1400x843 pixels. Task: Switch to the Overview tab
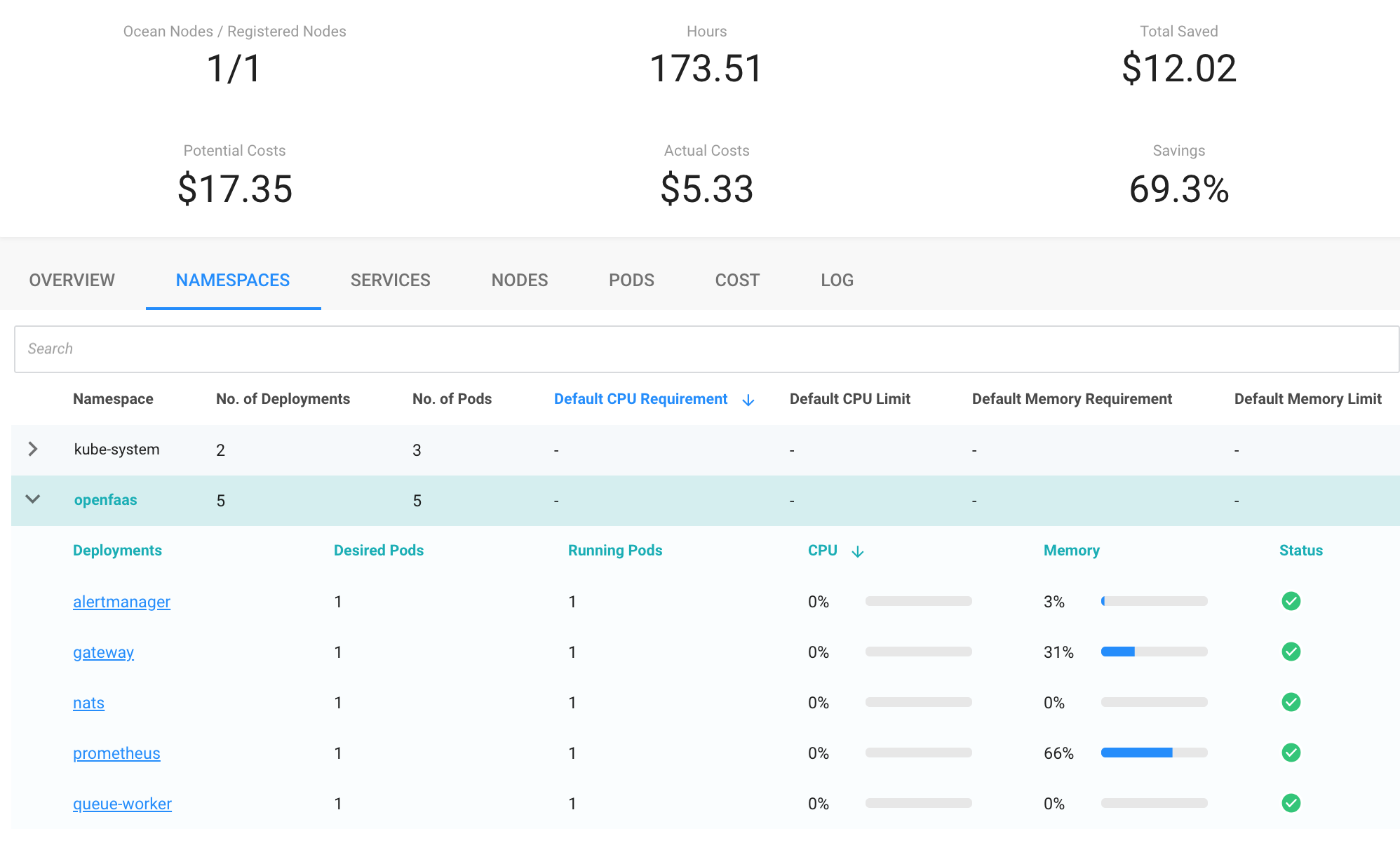click(x=72, y=281)
